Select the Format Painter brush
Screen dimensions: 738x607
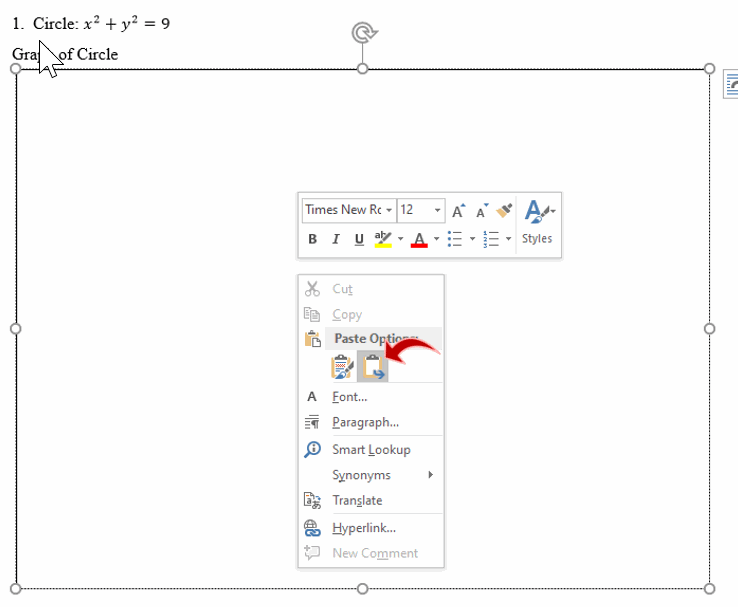(x=504, y=210)
